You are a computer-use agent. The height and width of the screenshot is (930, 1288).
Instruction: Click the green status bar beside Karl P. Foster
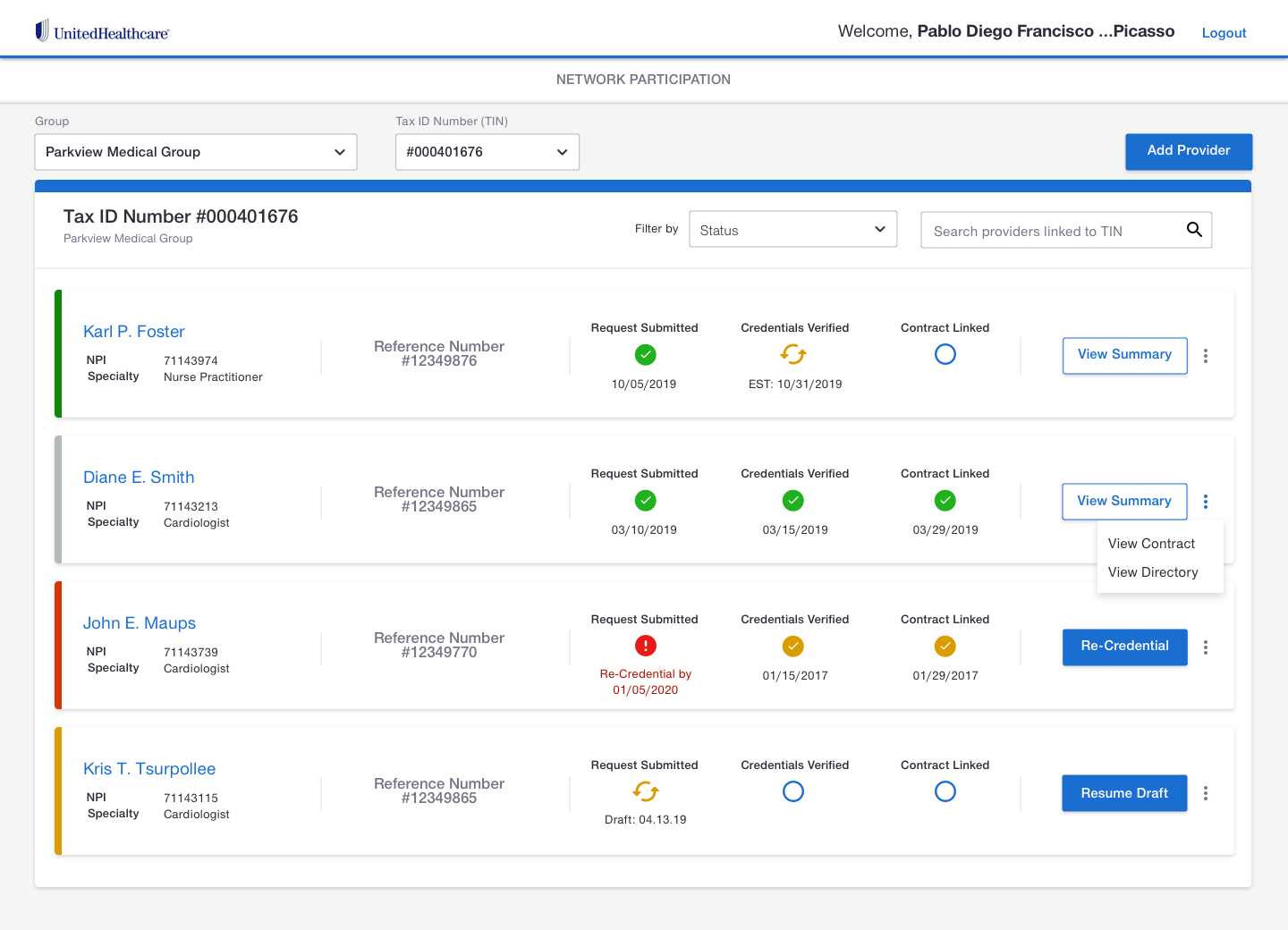point(57,354)
